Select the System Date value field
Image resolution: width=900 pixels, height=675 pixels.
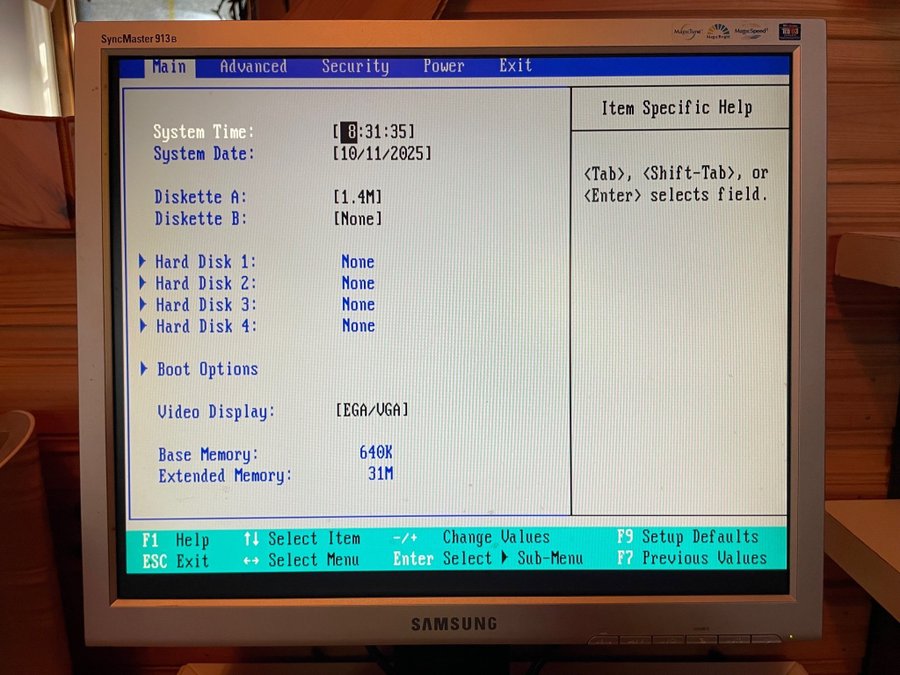point(382,154)
